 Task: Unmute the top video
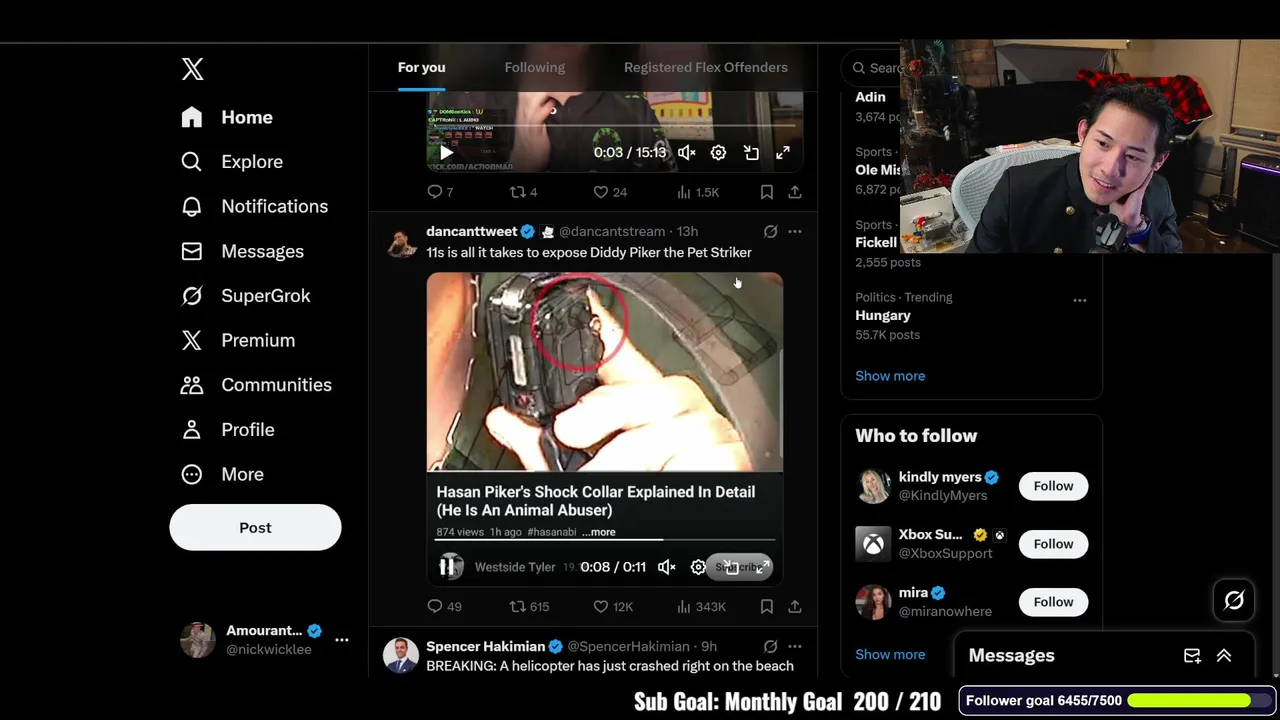click(x=686, y=153)
